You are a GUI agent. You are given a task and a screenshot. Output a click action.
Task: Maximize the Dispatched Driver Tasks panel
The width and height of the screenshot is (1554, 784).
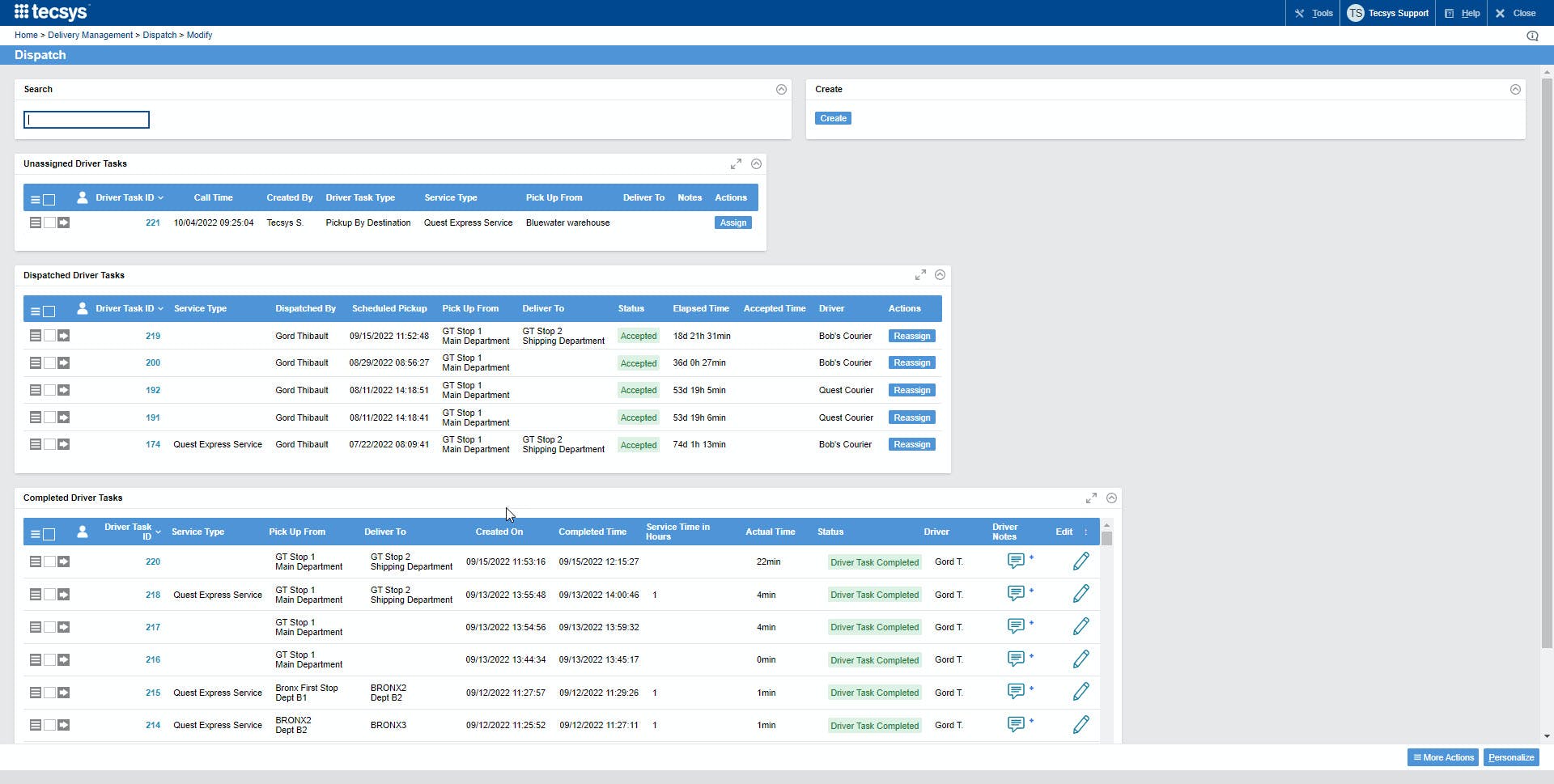tap(920, 275)
